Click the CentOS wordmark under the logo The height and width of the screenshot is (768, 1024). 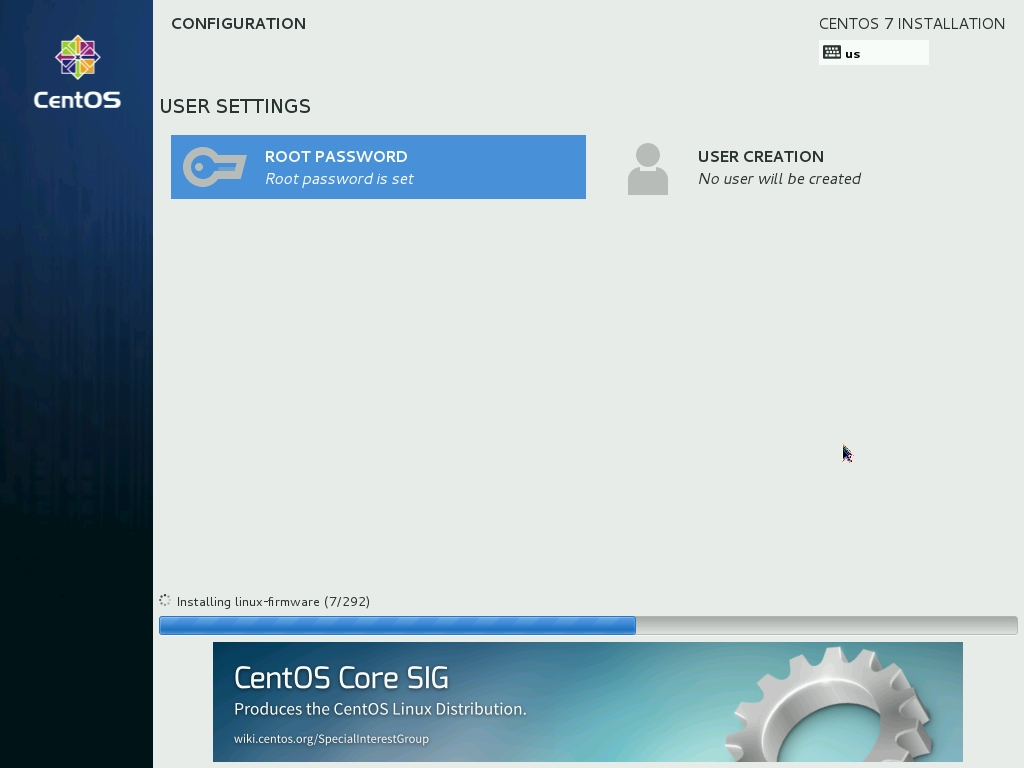click(77, 100)
